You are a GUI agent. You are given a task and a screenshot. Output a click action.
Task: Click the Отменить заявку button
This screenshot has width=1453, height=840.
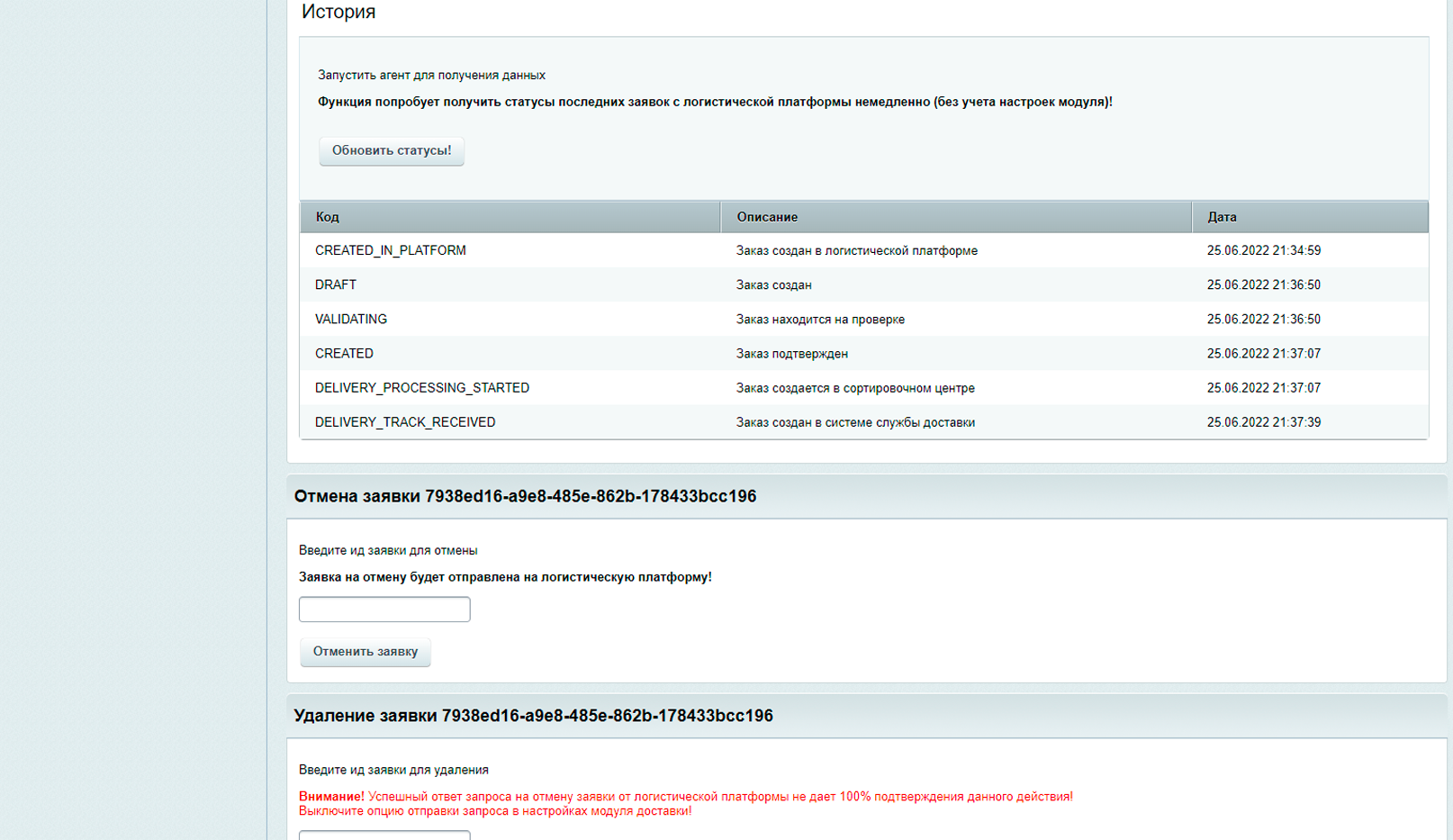click(366, 651)
